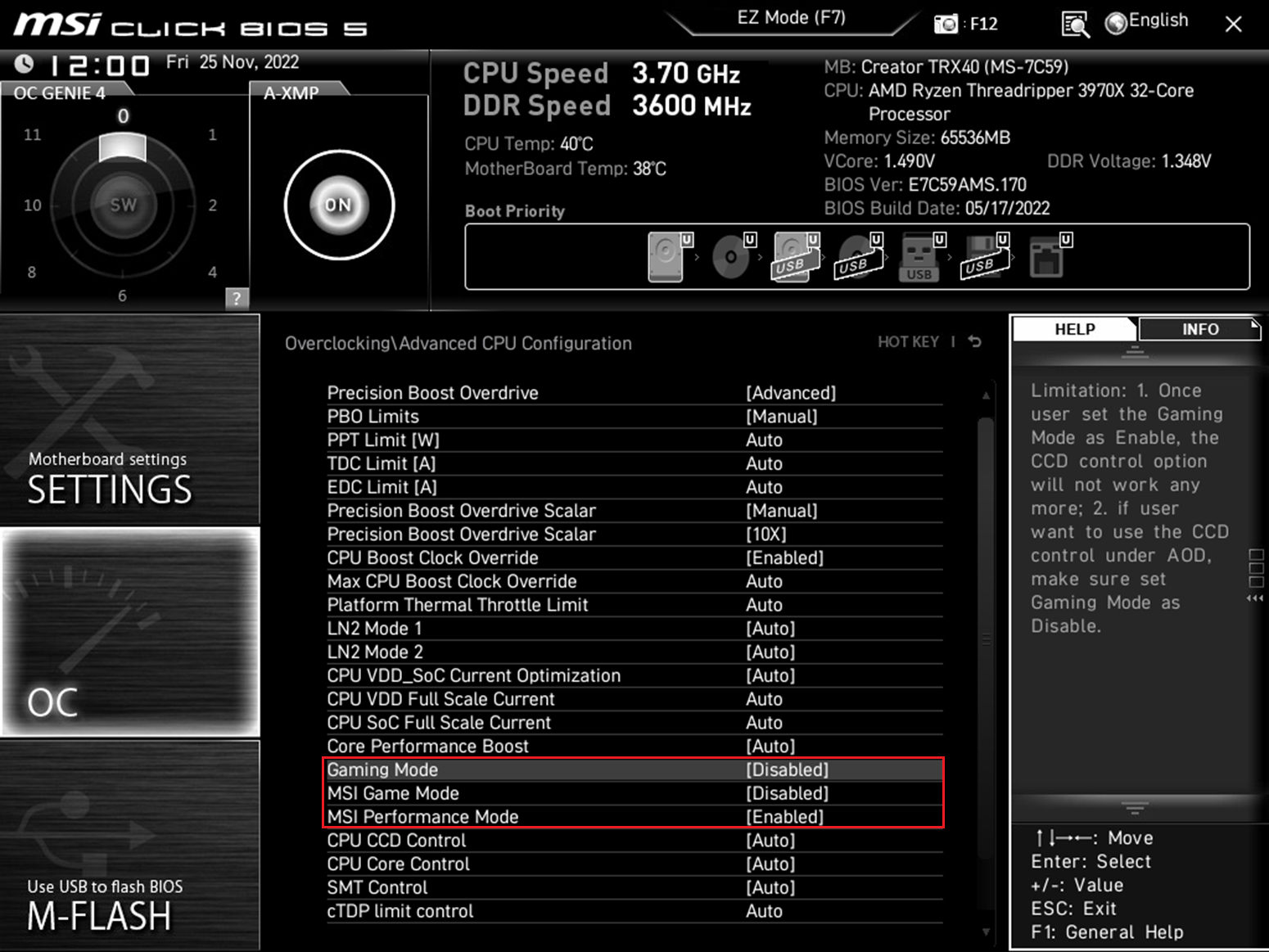Open the OC Genie question mark help
This screenshot has height=952, width=1269.
(237, 298)
